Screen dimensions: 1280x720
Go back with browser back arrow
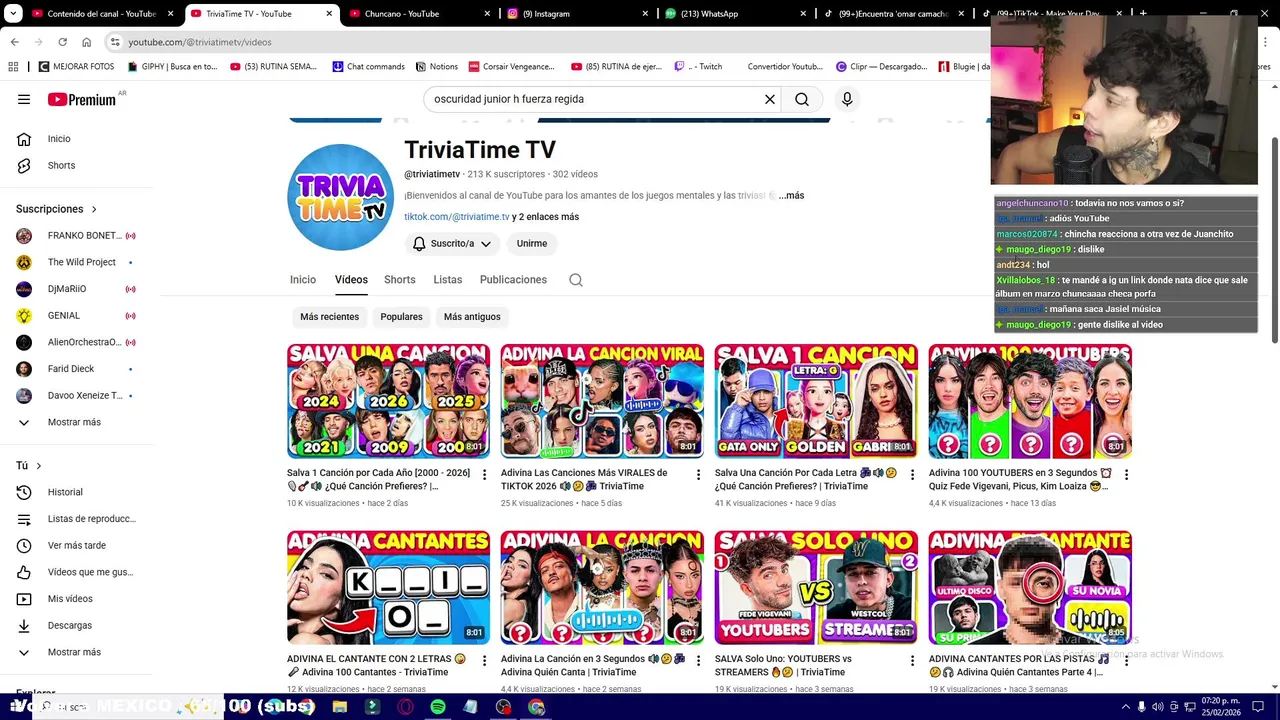point(14,42)
